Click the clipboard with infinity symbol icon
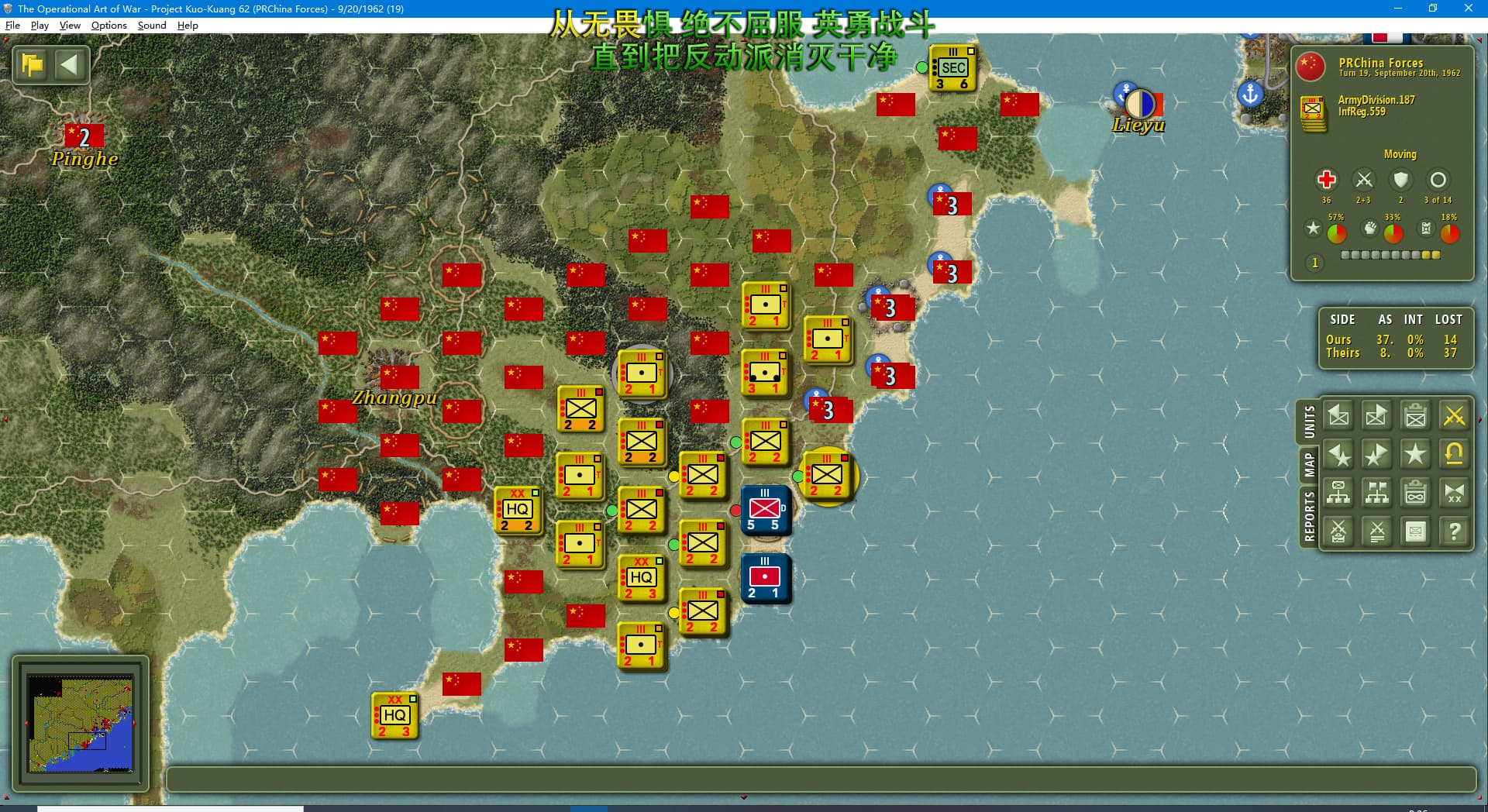 (1415, 493)
